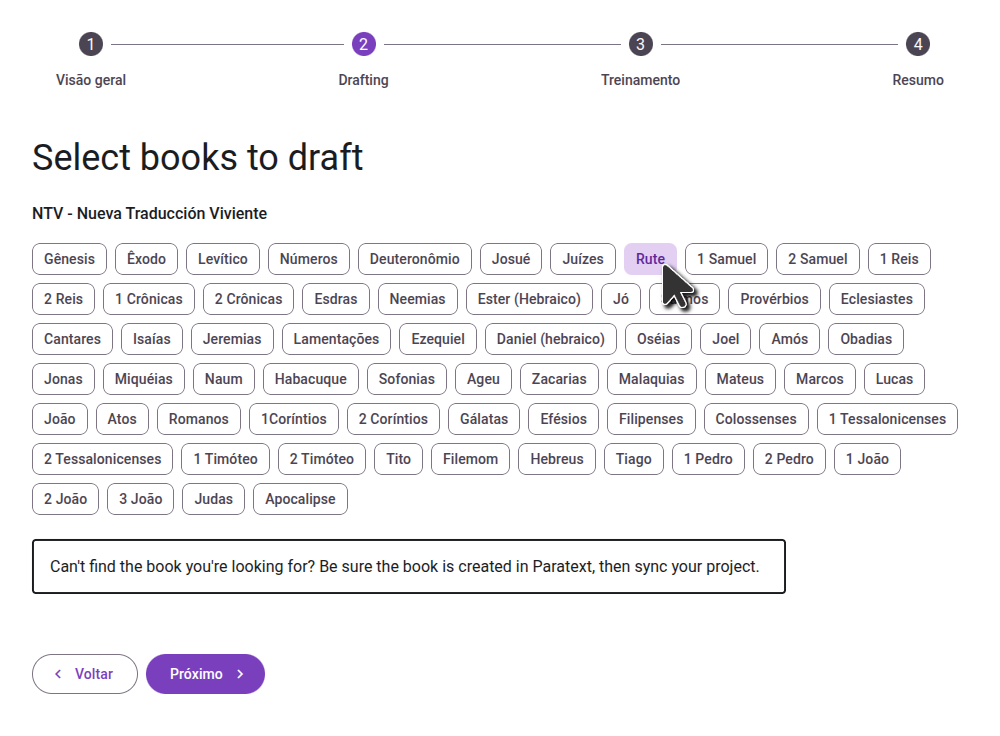Continue with the Próximo button
The width and height of the screenshot is (1000, 736).
tap(205, 673)
